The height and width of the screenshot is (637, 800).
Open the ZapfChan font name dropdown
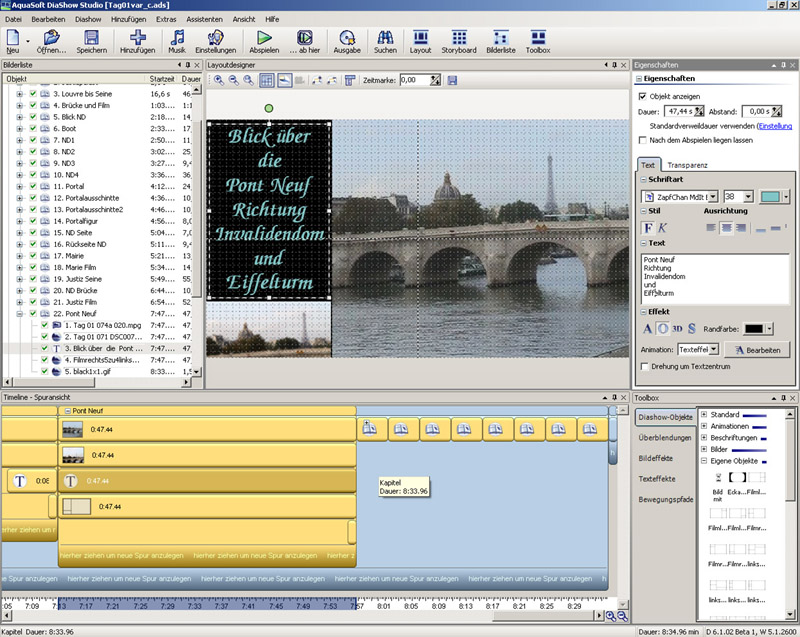point(714,197)
